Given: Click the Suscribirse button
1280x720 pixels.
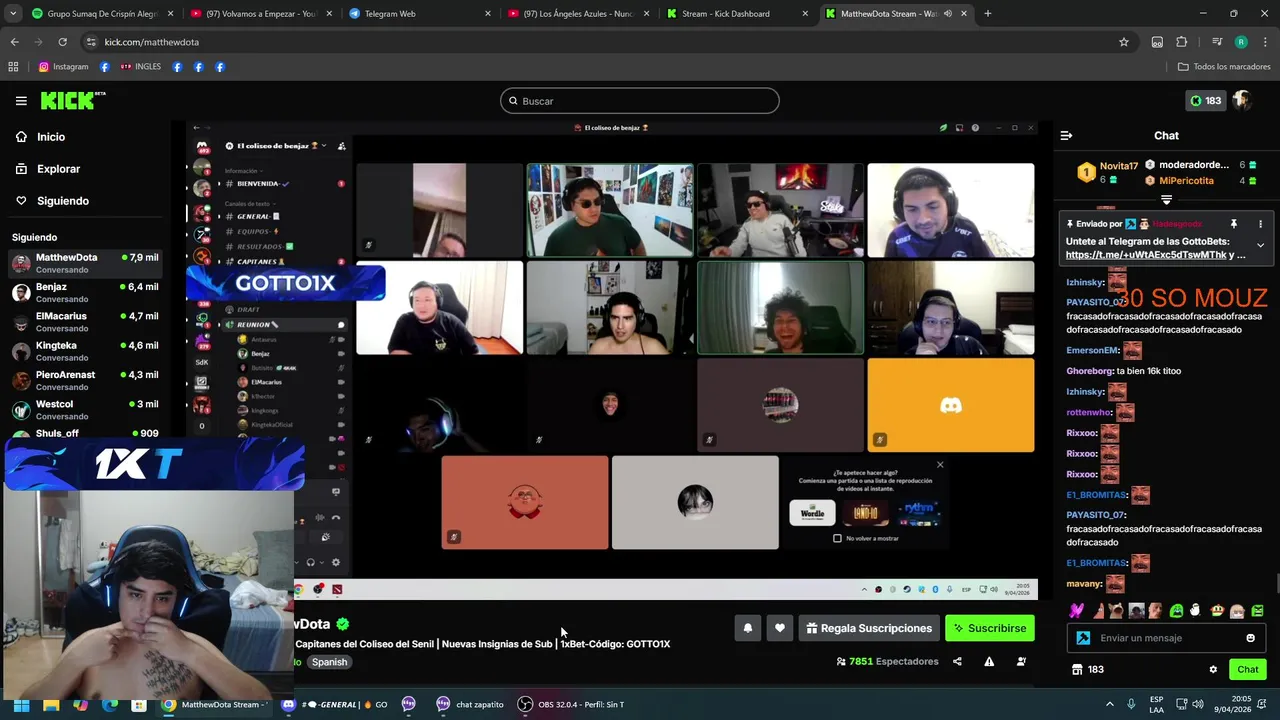Looking at the screenshot, I should point(990,628).
